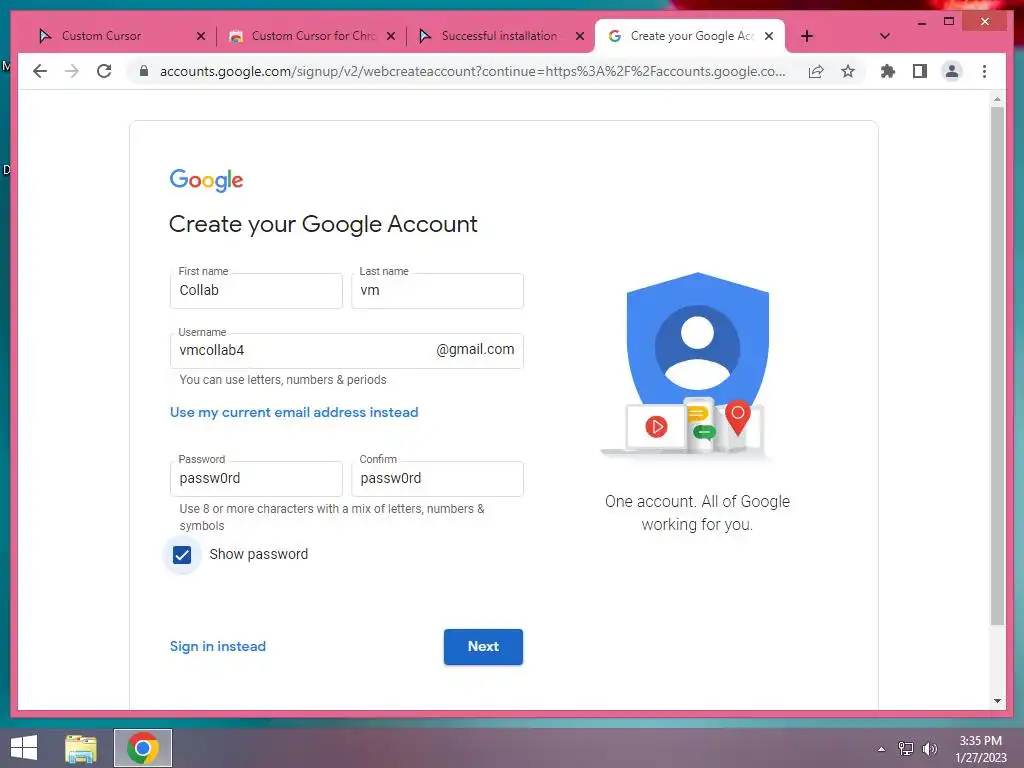
Task: Go back to the previous page
Action: [40, 71]
